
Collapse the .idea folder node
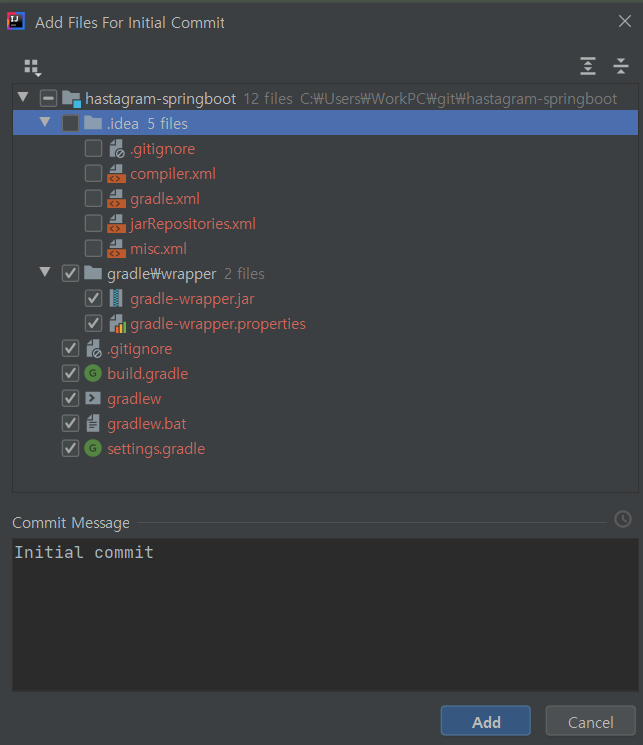[x=45, y=122]
